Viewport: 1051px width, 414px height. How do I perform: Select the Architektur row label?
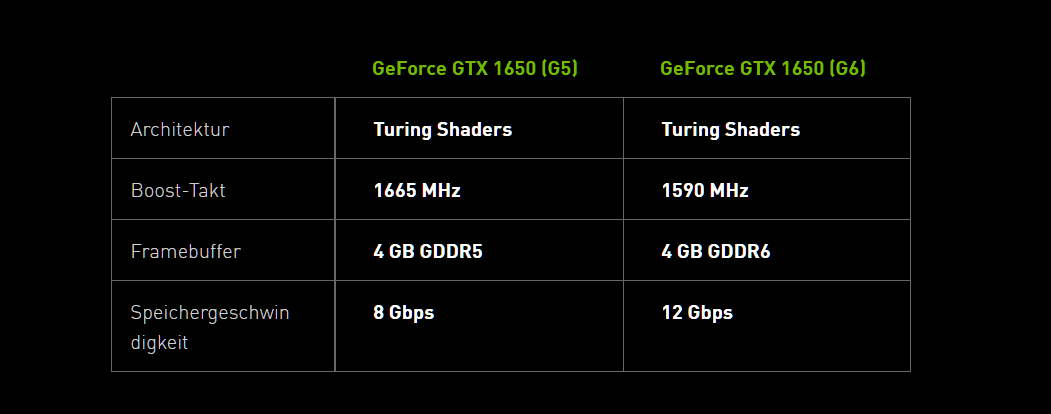pyautogui.click(x=180, y=129)
